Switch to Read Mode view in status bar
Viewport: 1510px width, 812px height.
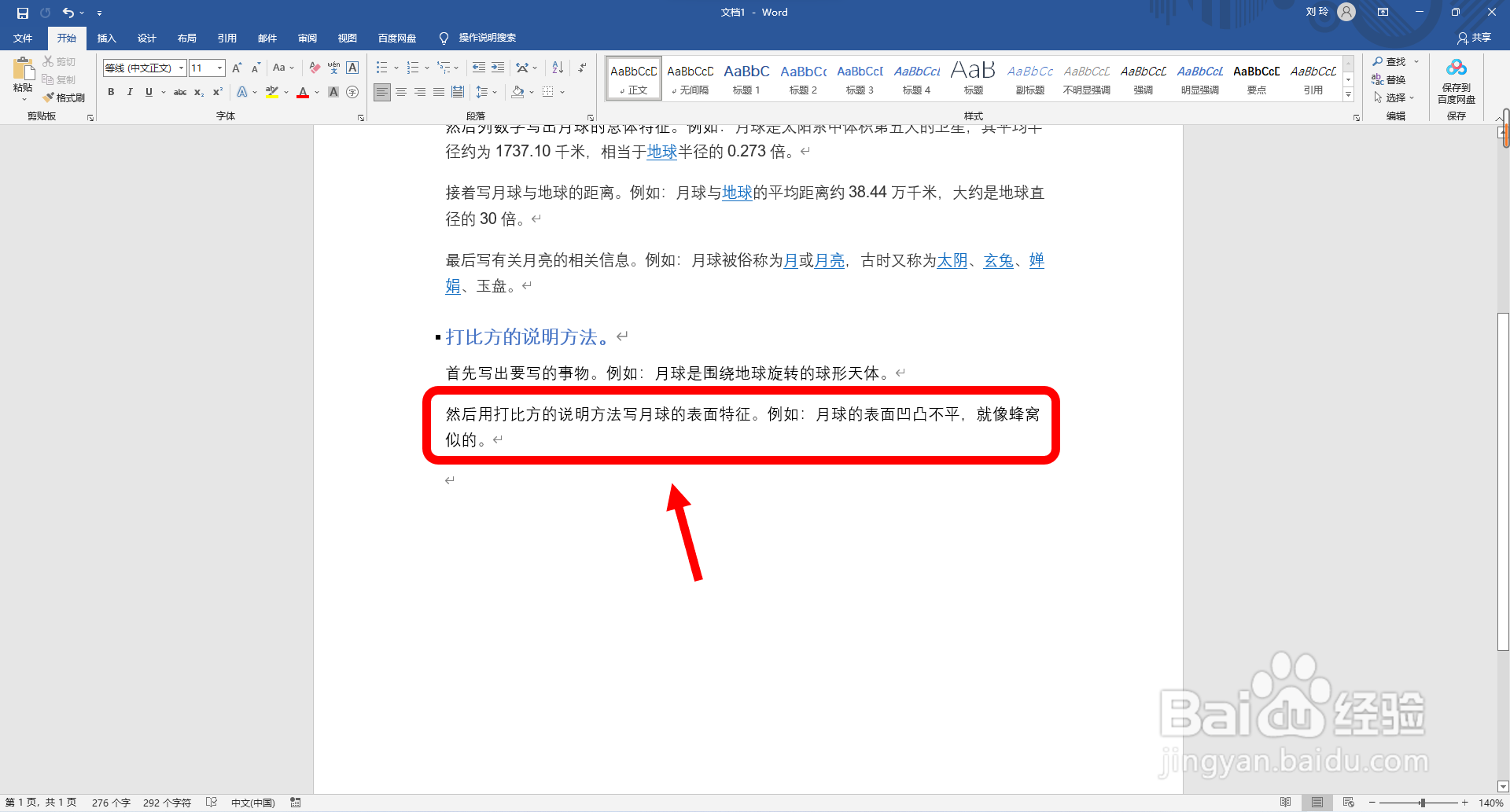click(x=1287, y=803)
